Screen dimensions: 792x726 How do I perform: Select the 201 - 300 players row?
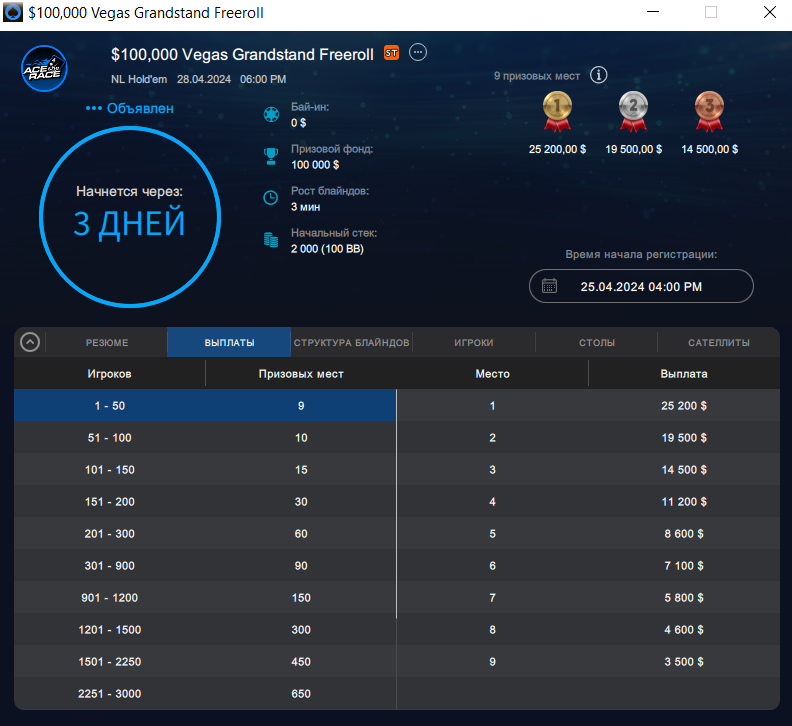[205, 534]
